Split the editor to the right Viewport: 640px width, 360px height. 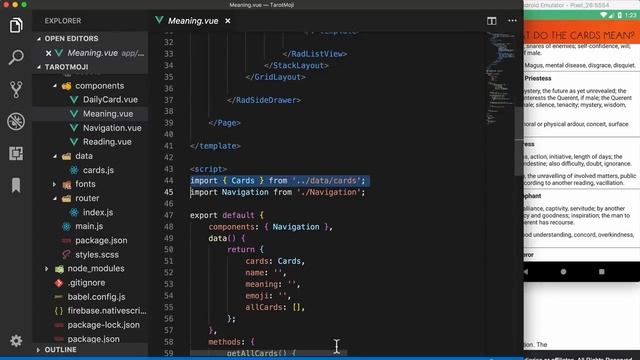pos(491,21)
